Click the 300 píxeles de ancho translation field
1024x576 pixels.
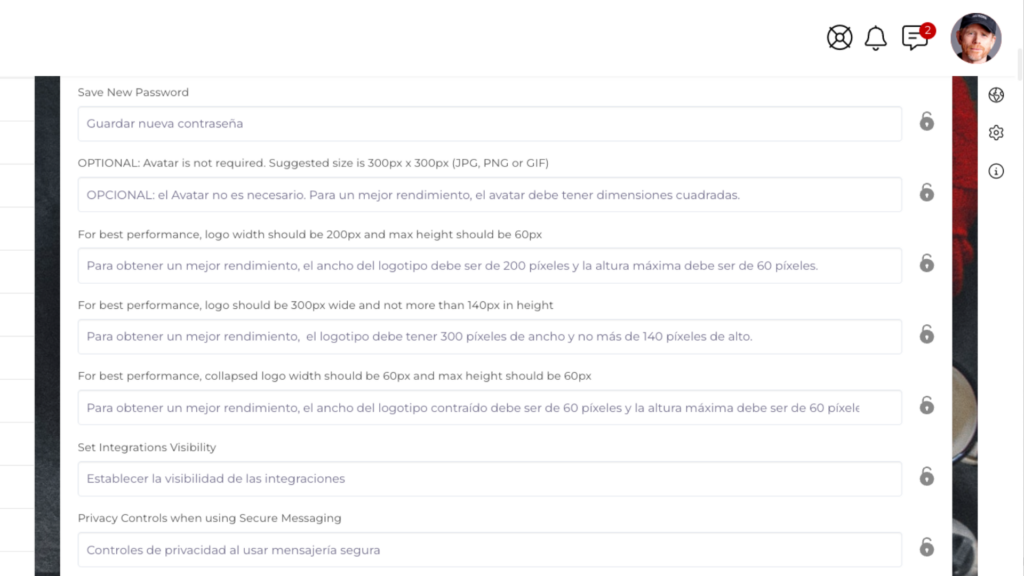tap(489, 337)
